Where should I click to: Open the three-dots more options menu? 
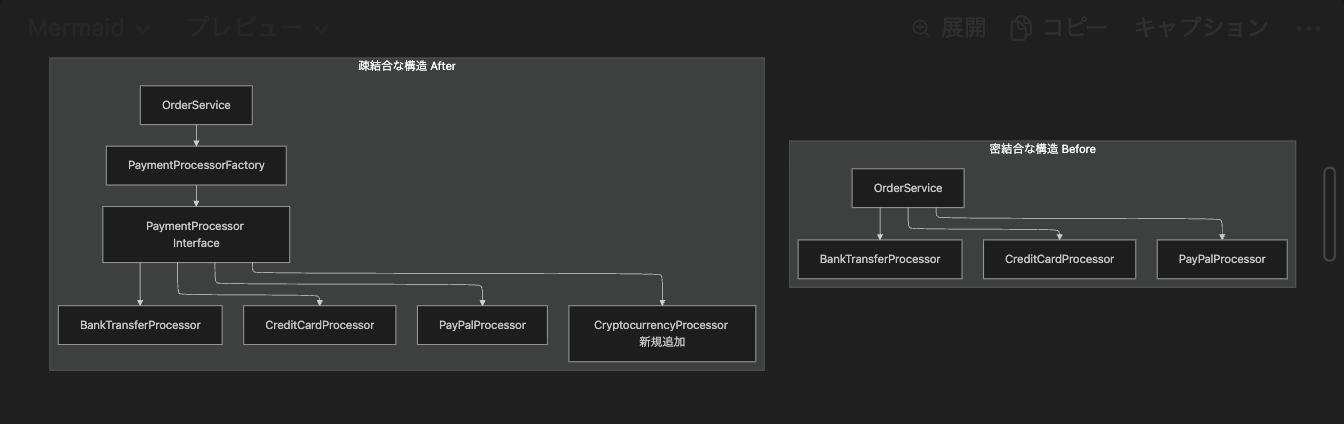(1308, 28)
